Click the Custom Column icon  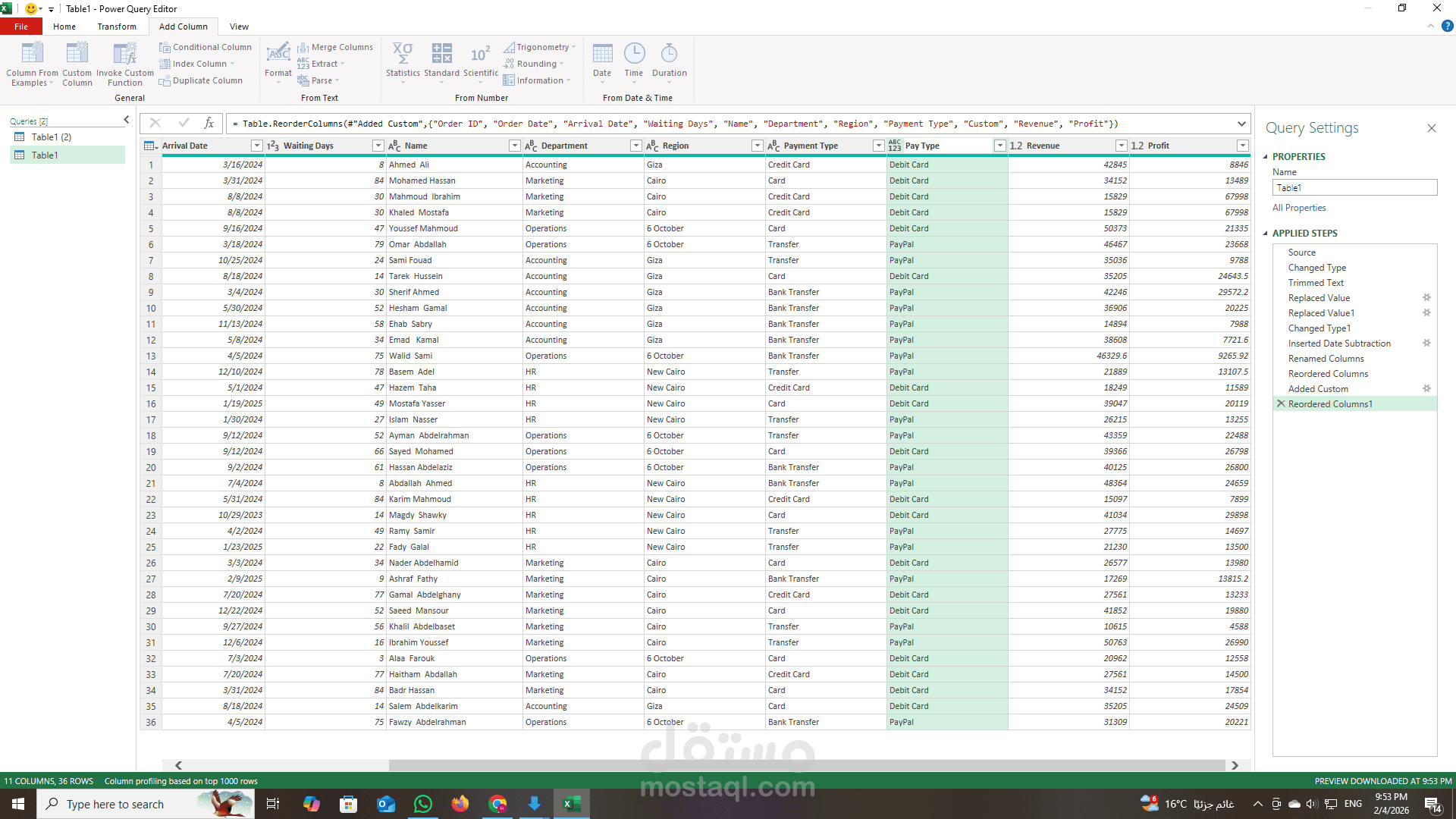tap(77, 54)
